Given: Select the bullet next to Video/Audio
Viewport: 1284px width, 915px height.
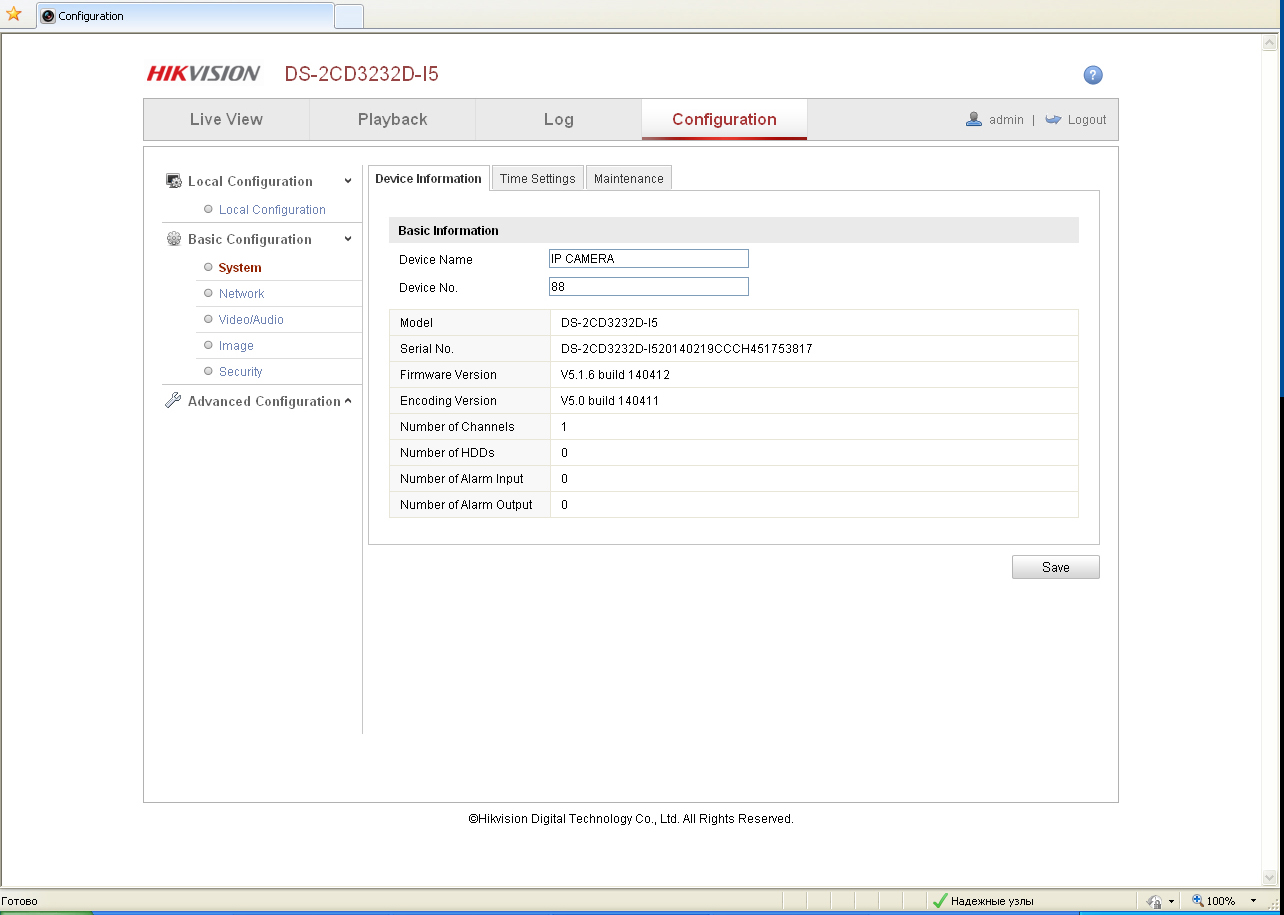Looking at the screenshot, I should 208,319.
